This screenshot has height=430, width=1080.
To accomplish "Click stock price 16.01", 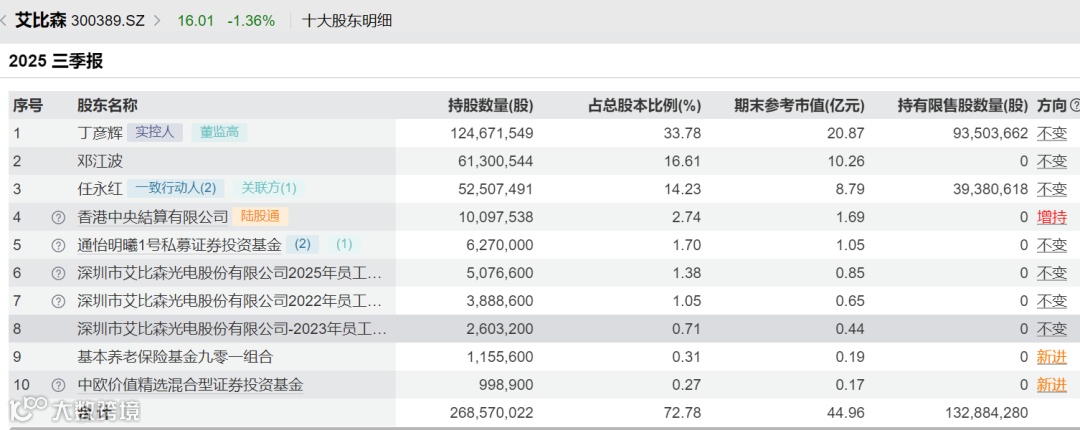I will click(x=196, y=21).
